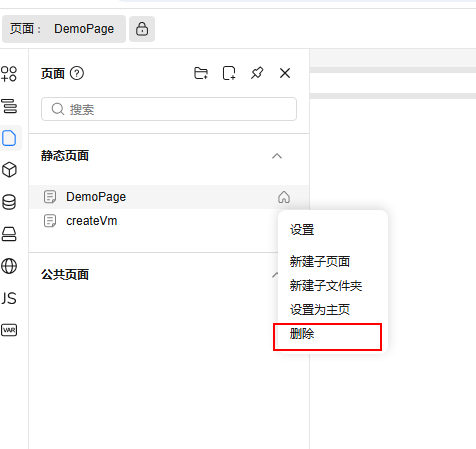The width and height of the screenshot is (476, 449).
Task: Open the data source database icon
Action: click(9, 202)
